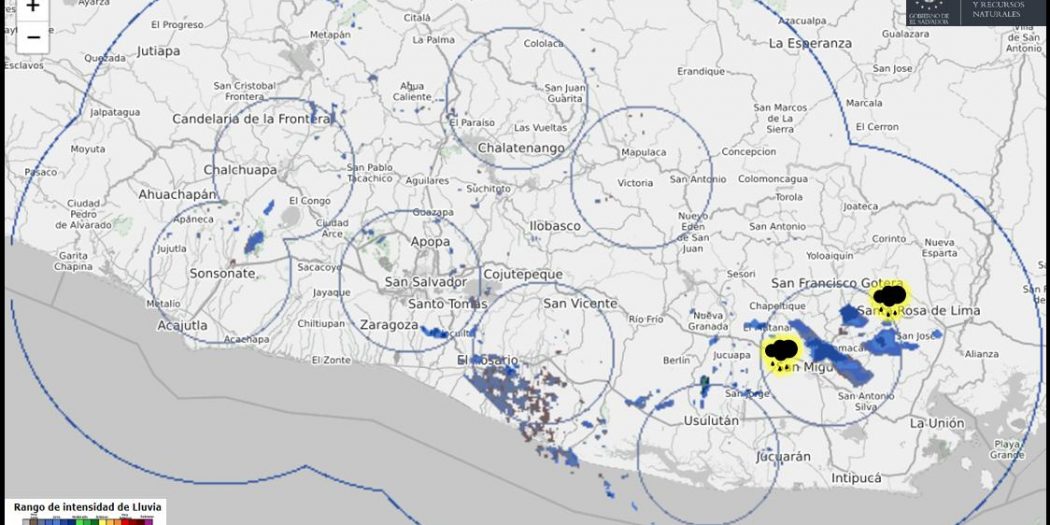Click the San Salvador city label
This screenshot has width=1050, height=525.
pos(426,282)
